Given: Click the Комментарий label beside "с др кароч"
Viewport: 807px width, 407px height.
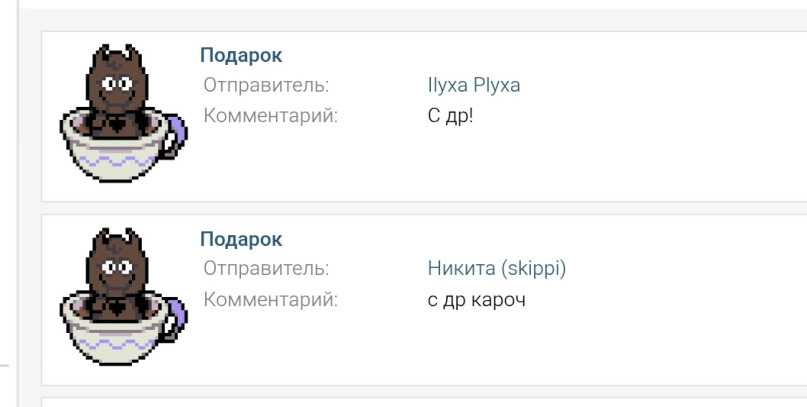Looking at the screenshot, I should coord(271,299).
